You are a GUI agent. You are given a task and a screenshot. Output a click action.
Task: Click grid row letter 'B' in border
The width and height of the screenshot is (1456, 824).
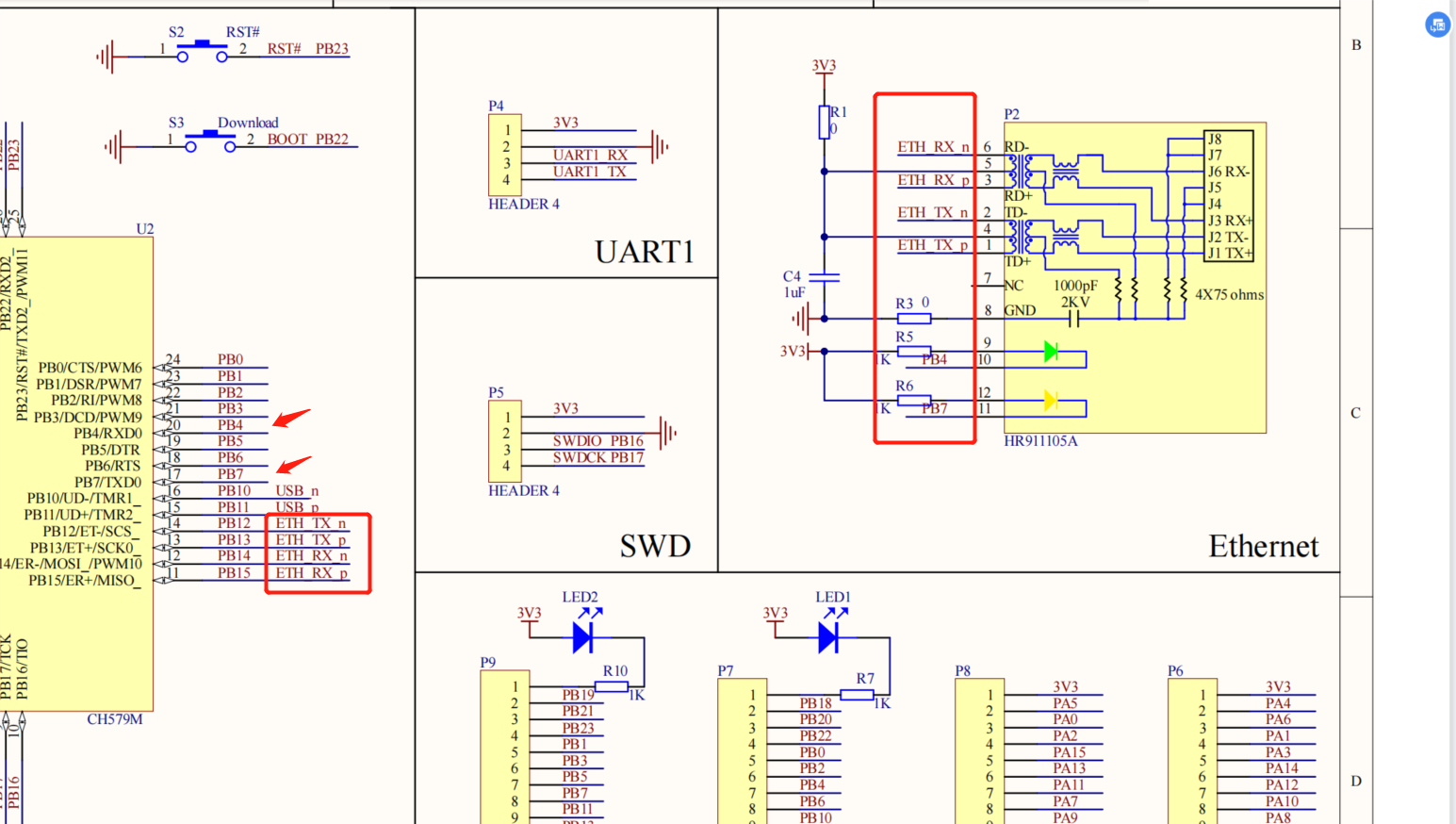(1356, 45)
